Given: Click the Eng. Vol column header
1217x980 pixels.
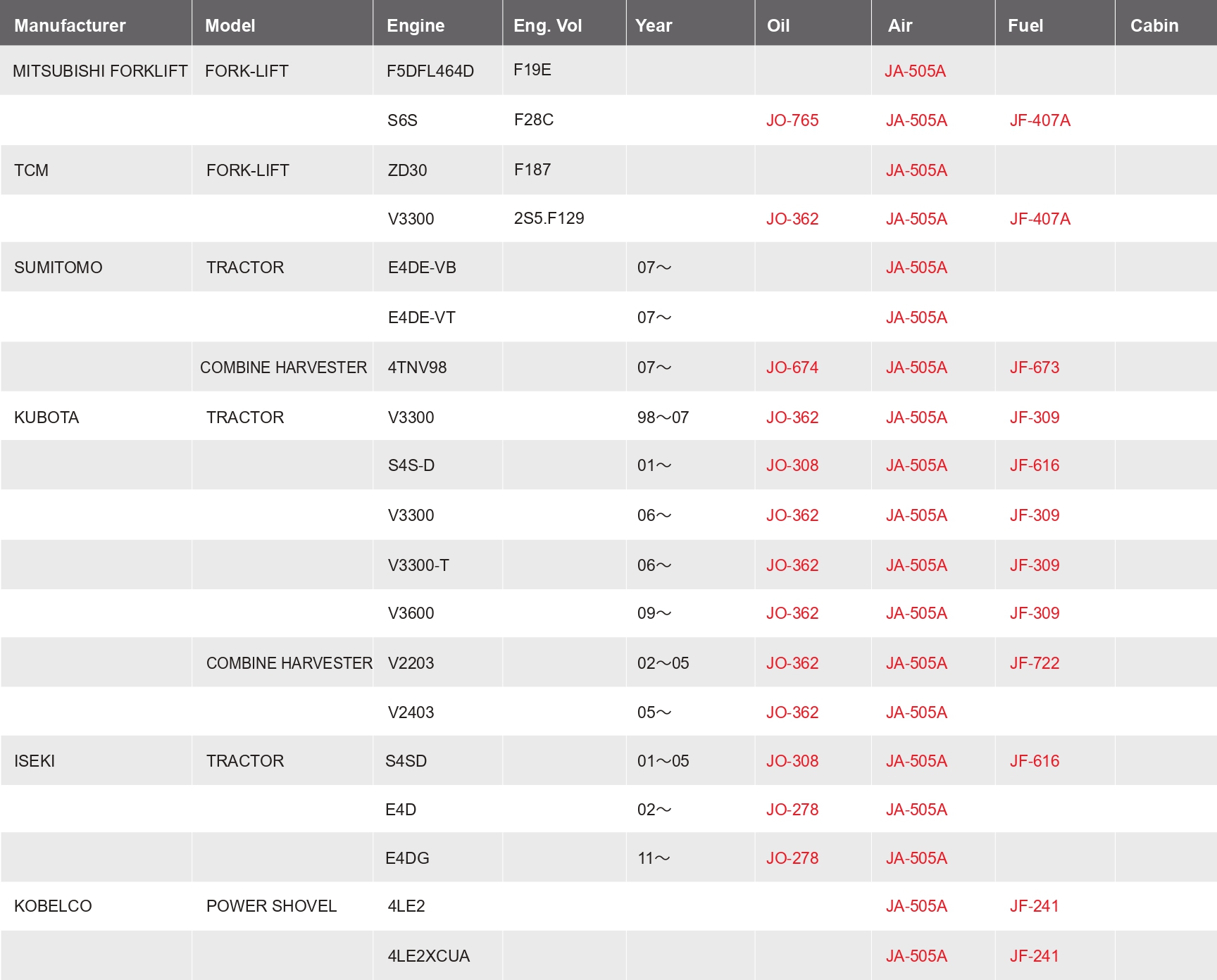Looking at the screenshot, I should [x=547, y=25].
